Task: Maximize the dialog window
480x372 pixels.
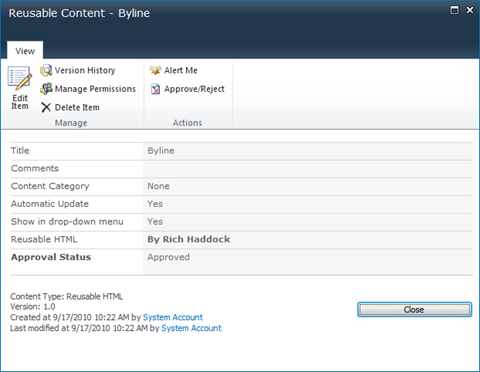Action: (454, 10)
